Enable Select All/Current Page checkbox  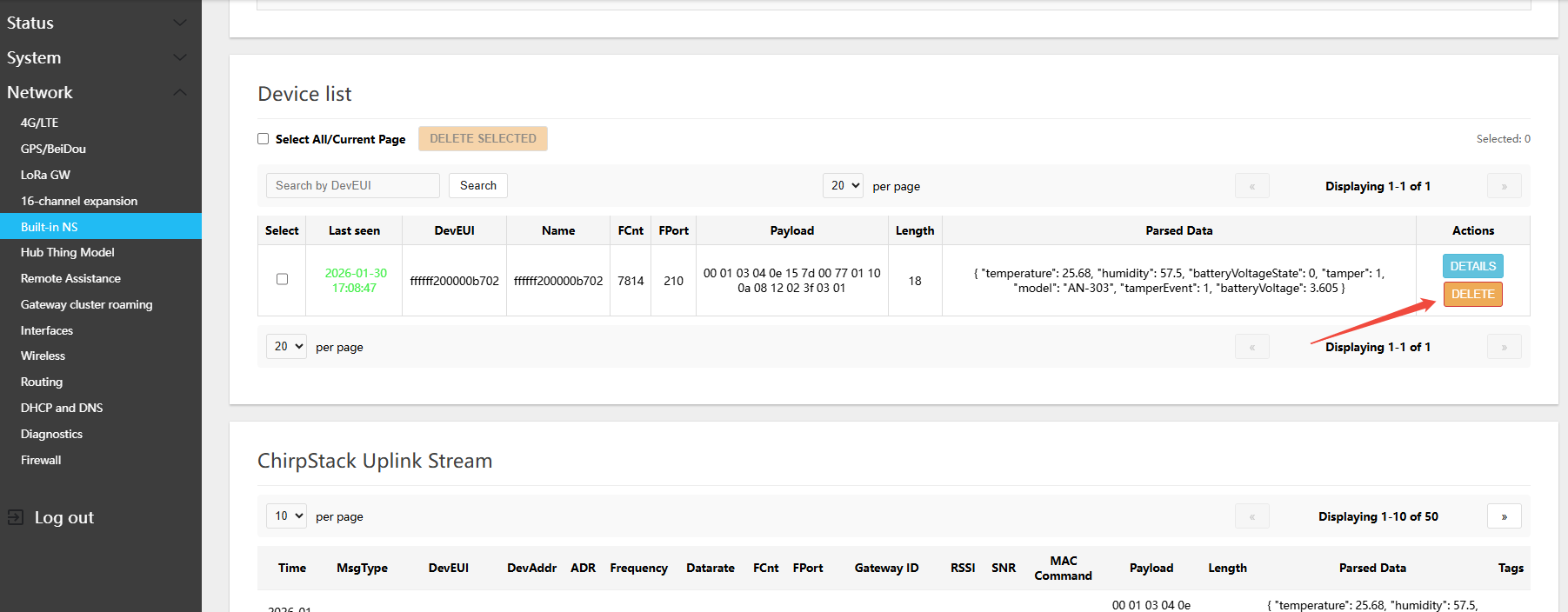tap(264, 139)
